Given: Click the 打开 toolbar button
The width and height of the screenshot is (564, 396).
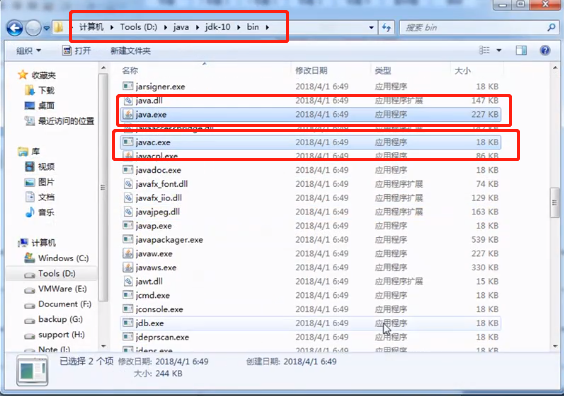Looking at the screenshot, I should 76,51.
